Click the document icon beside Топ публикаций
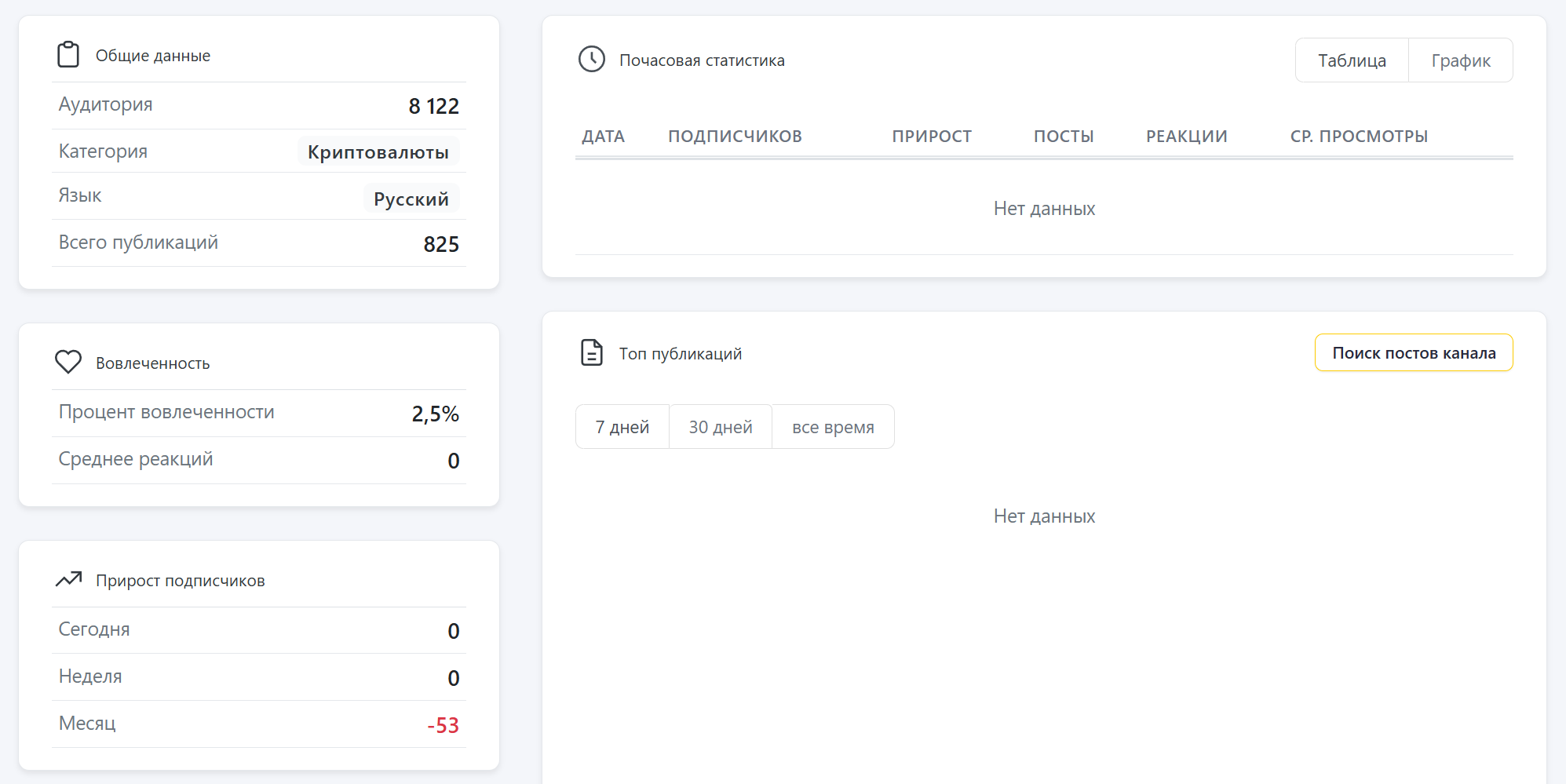Screen dimensions: 1566x784 tap(592, 353)
